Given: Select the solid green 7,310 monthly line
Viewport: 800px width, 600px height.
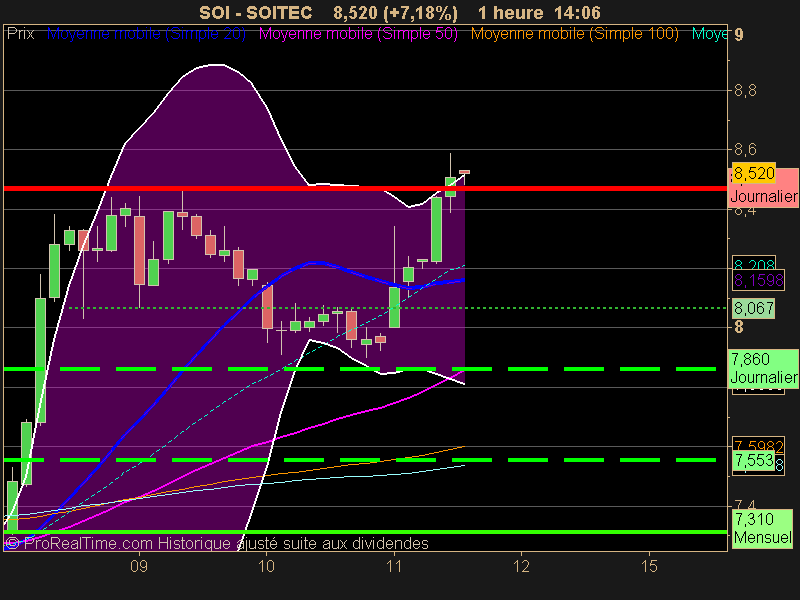Looking at the screenshot, I should pyautogui.click(x=365, y=532).
